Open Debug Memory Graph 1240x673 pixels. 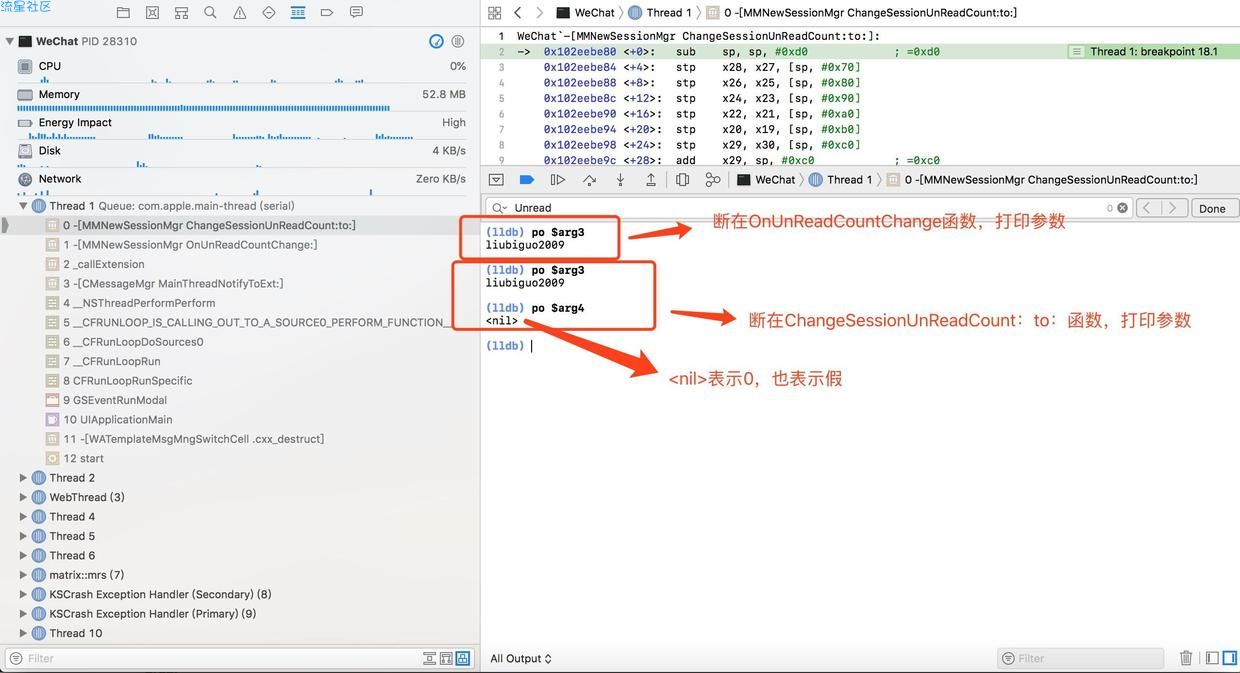click(x=713, y=180)
